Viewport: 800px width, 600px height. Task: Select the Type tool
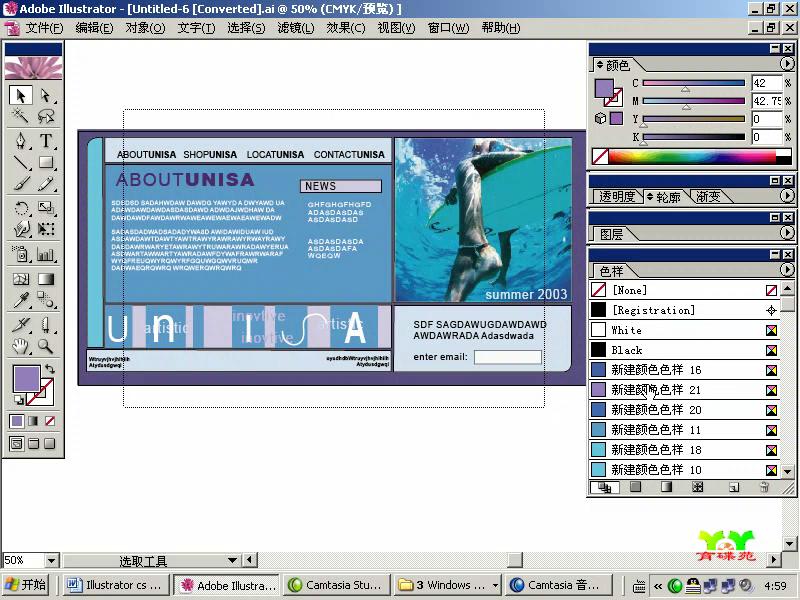pyautogui.click(x=45, y=141)
